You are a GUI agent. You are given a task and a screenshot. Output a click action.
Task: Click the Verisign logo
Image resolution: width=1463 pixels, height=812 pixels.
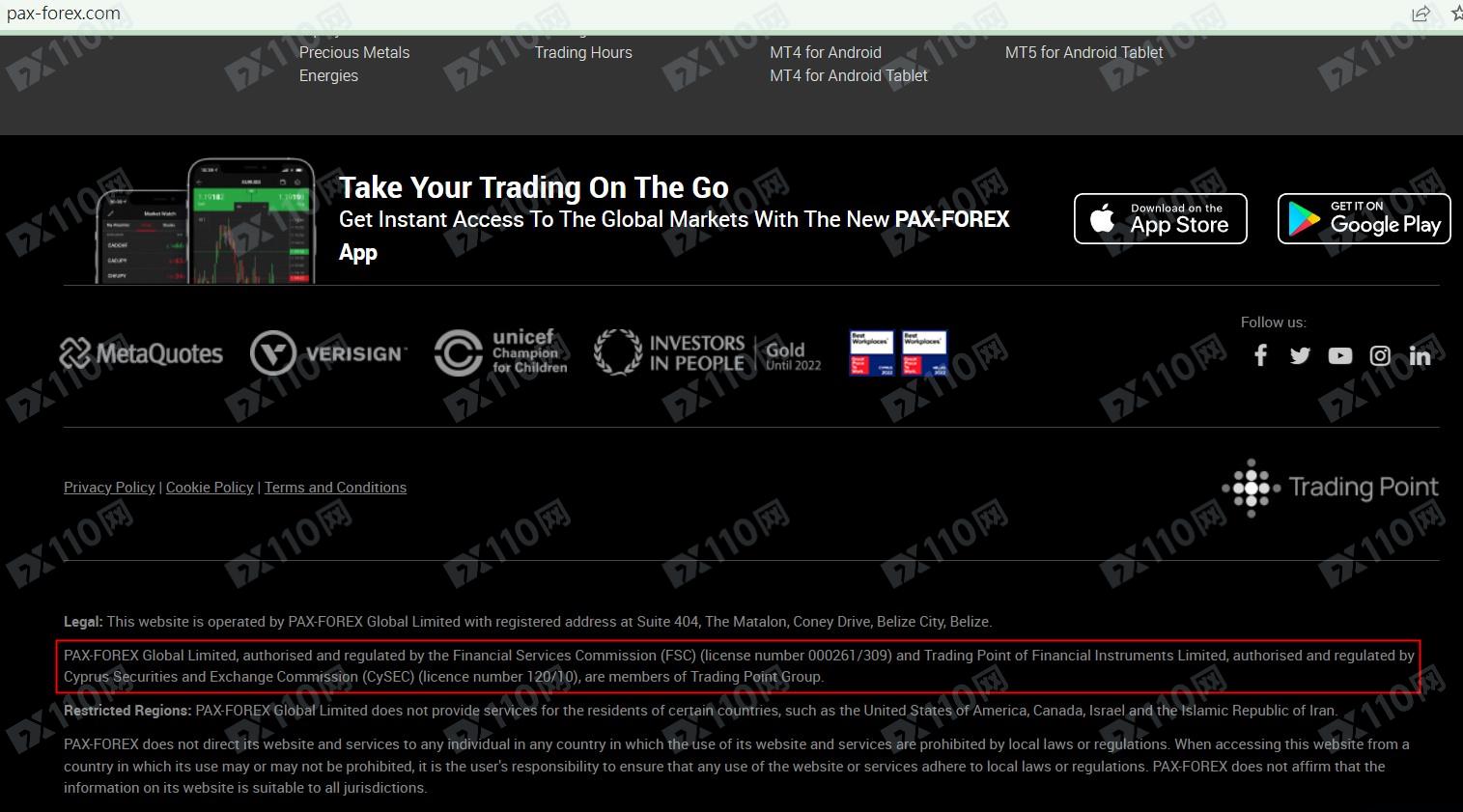328,353
